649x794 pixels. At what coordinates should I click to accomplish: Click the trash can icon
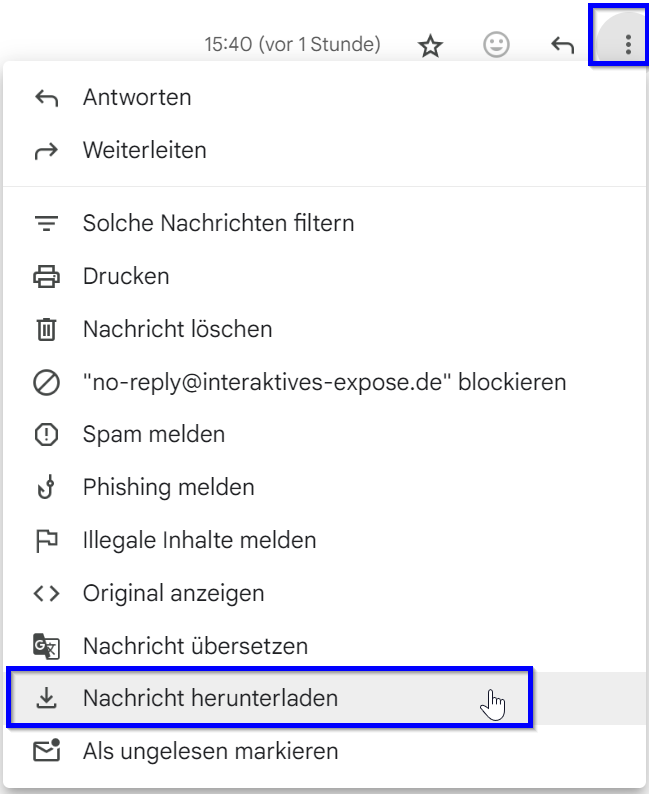[46, 329]
